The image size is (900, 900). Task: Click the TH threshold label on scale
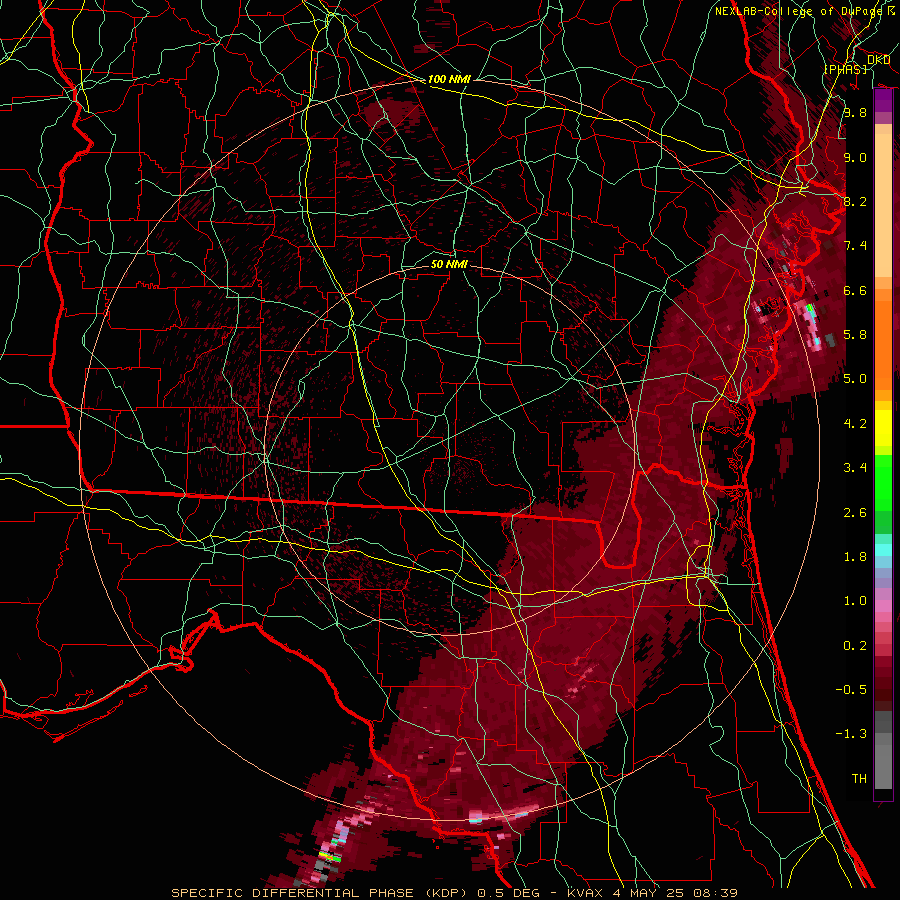click(x=859, y=779)
